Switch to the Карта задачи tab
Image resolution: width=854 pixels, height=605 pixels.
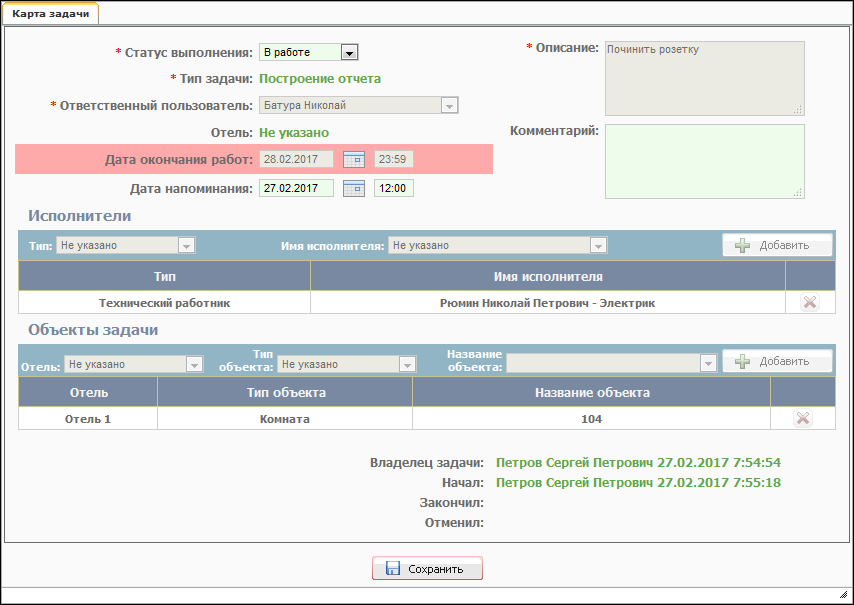point(50,13)
